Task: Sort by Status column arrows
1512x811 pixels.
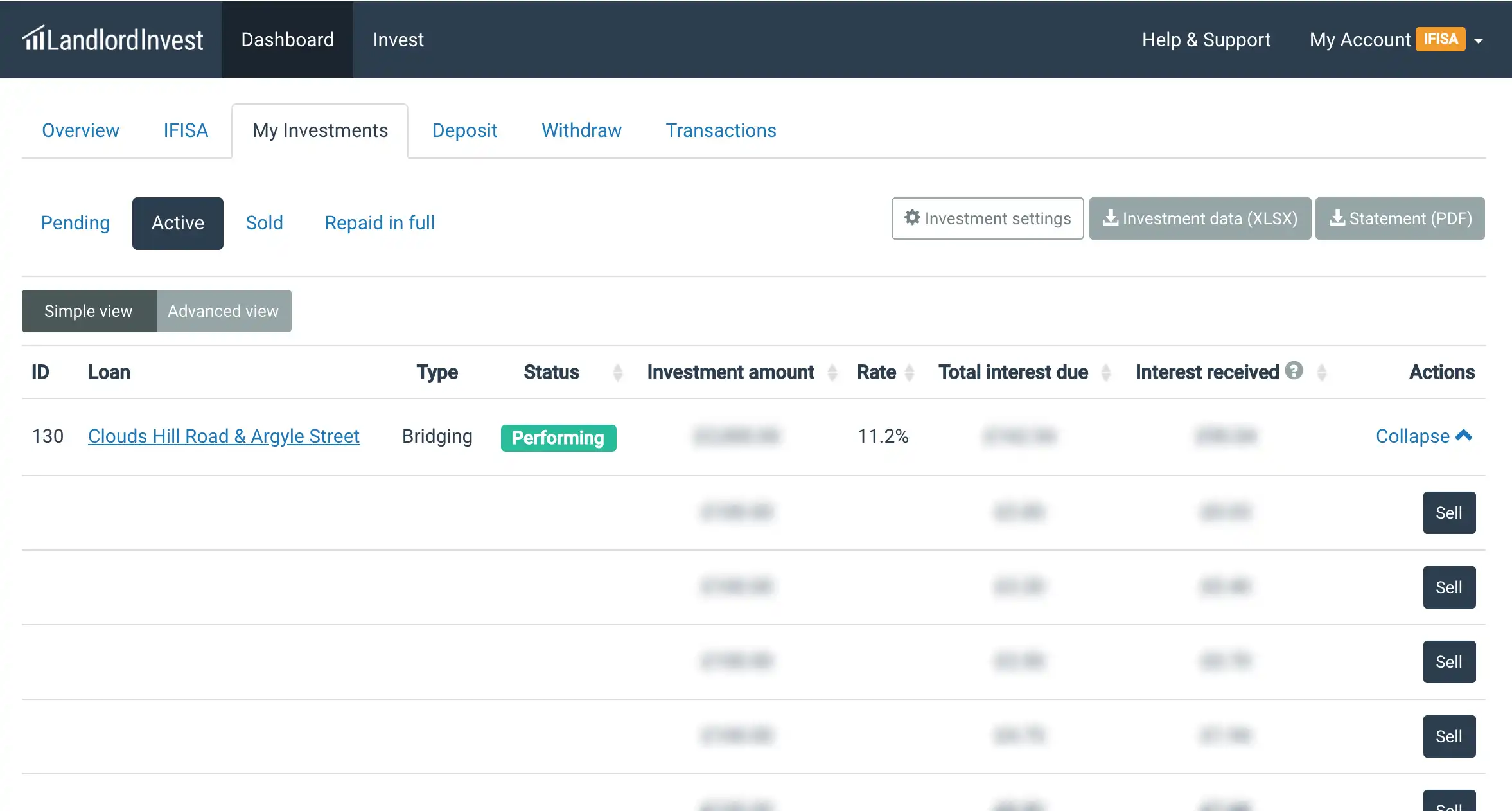Action: pyautogui.click(x=617, y=373)
